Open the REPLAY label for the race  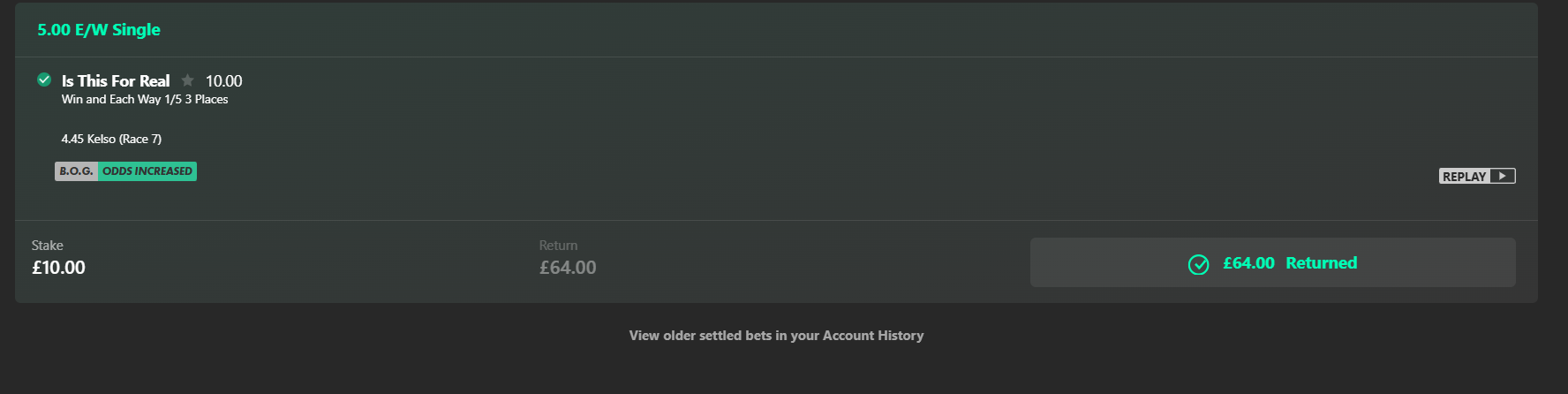1465,177
